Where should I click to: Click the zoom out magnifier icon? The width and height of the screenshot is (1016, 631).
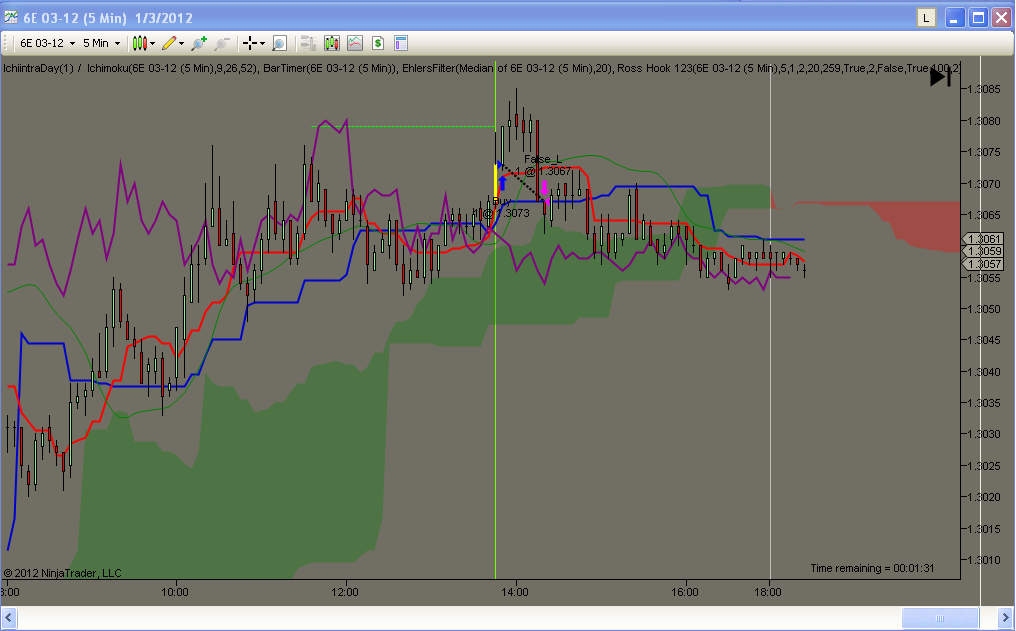point(222,43)
